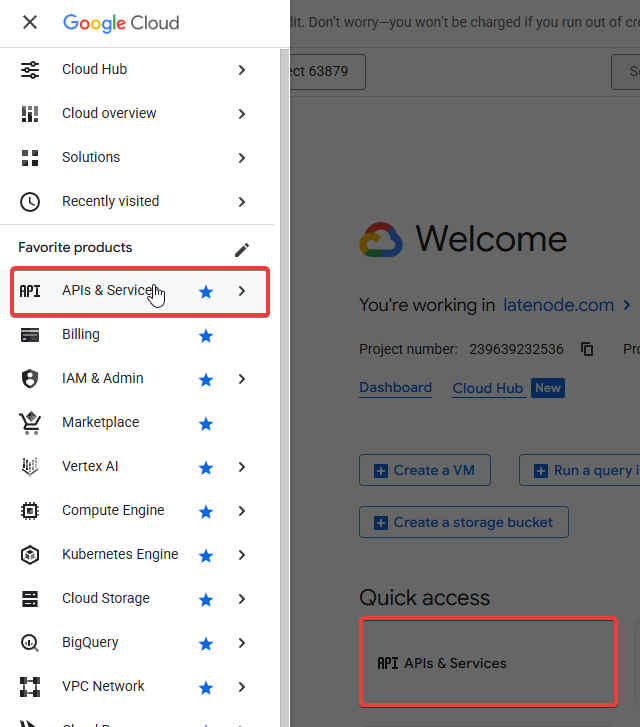Follow the Cloud Hub link in Welcome
This screenshot has width=640, height=727.
tap(488, 388)
